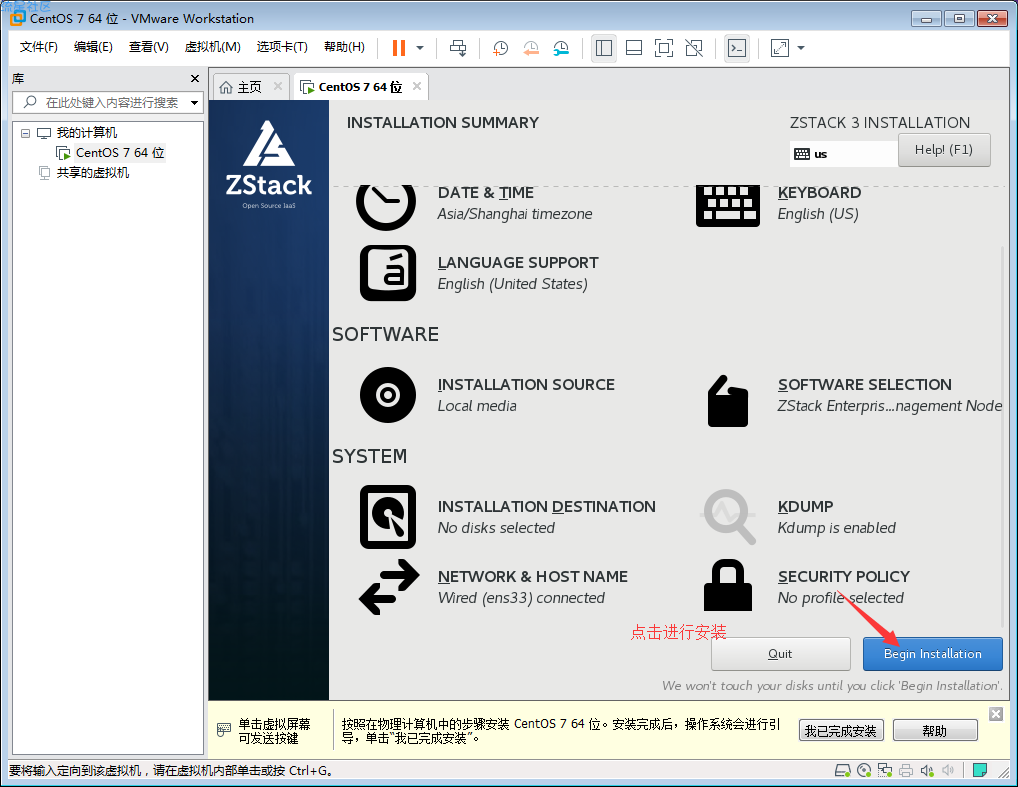Click the LANGUAGE SUPPORT heading
The image size is (1018, 787).
point(518,263)
